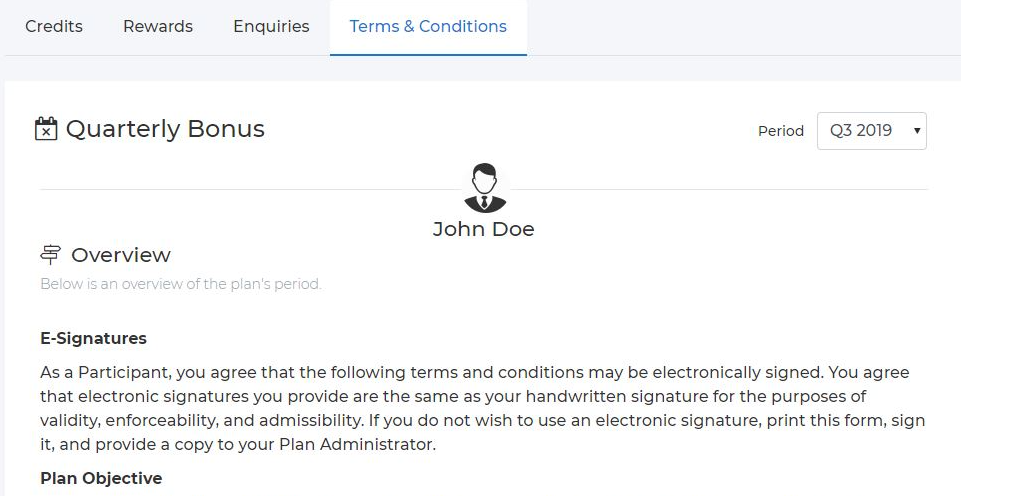The width and height of the screenshot is (1027, 496).
Task: Select the Terms & Conditions tab
Action: pos(428,27)
